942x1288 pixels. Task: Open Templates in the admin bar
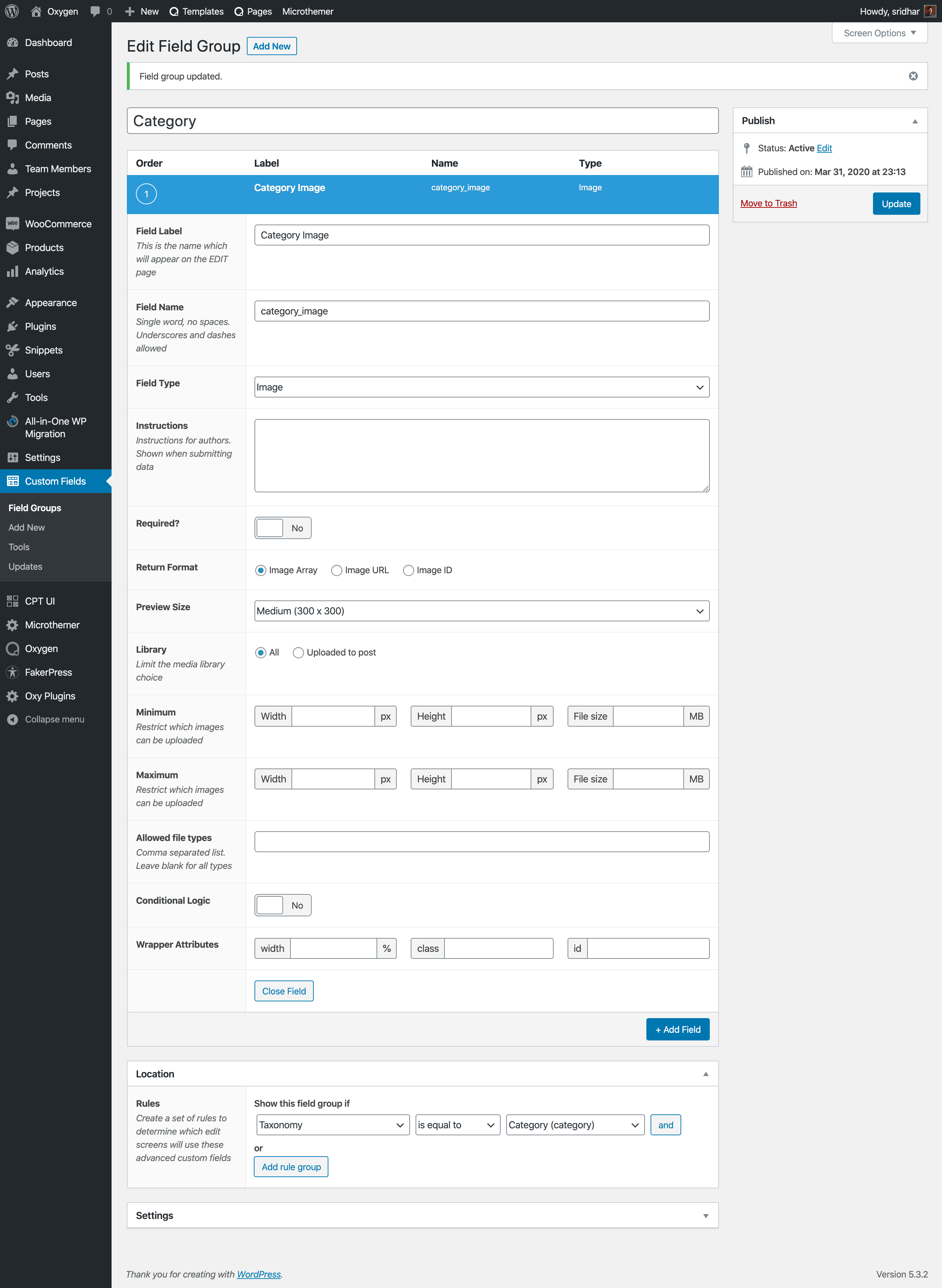click(x=197, y=12)
